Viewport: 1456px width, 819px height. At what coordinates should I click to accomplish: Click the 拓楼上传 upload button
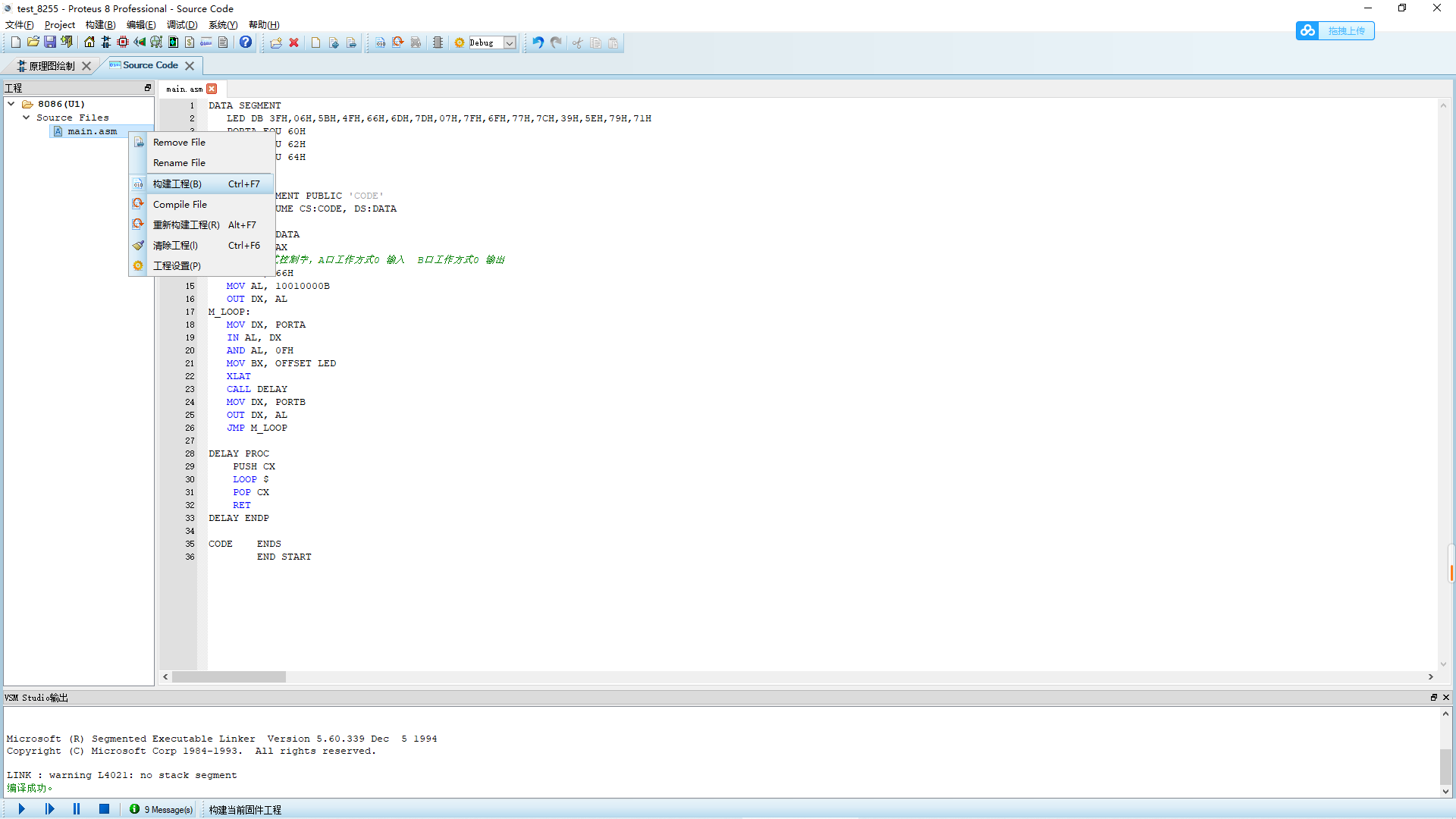coord(1335,31)
